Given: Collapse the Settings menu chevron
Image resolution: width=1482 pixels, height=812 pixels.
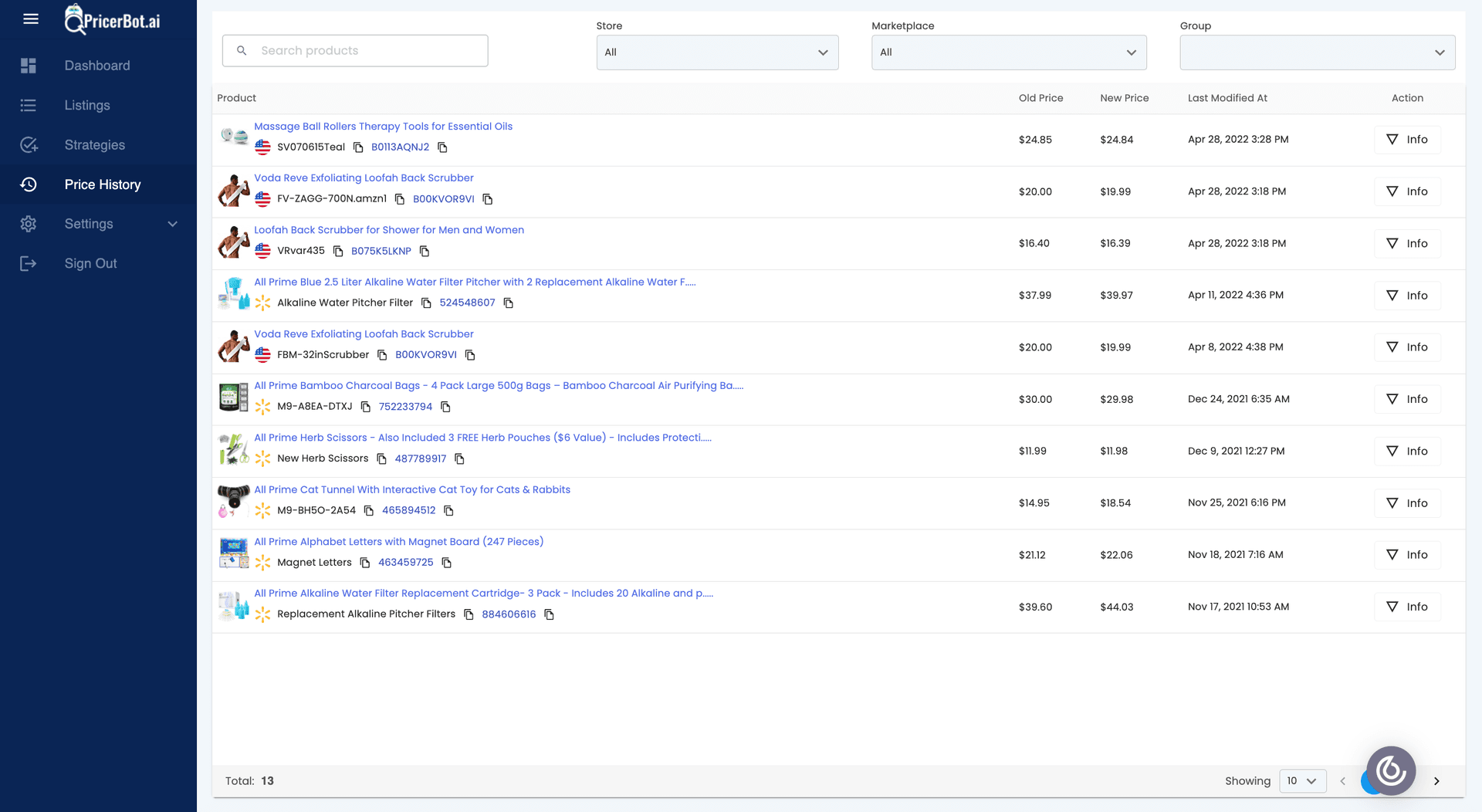Looking at the screenshot, I should [171, 224].
